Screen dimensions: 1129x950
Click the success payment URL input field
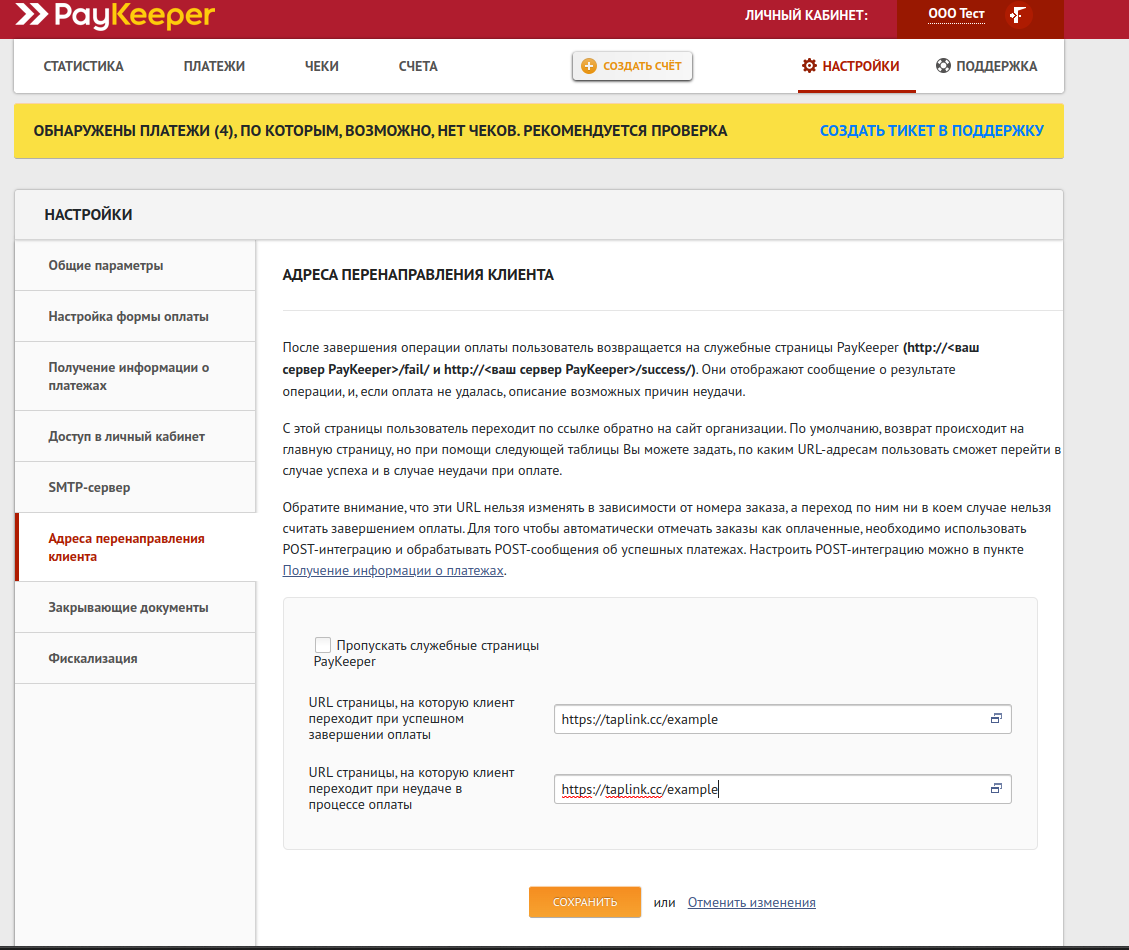click(x=783, y=719)
